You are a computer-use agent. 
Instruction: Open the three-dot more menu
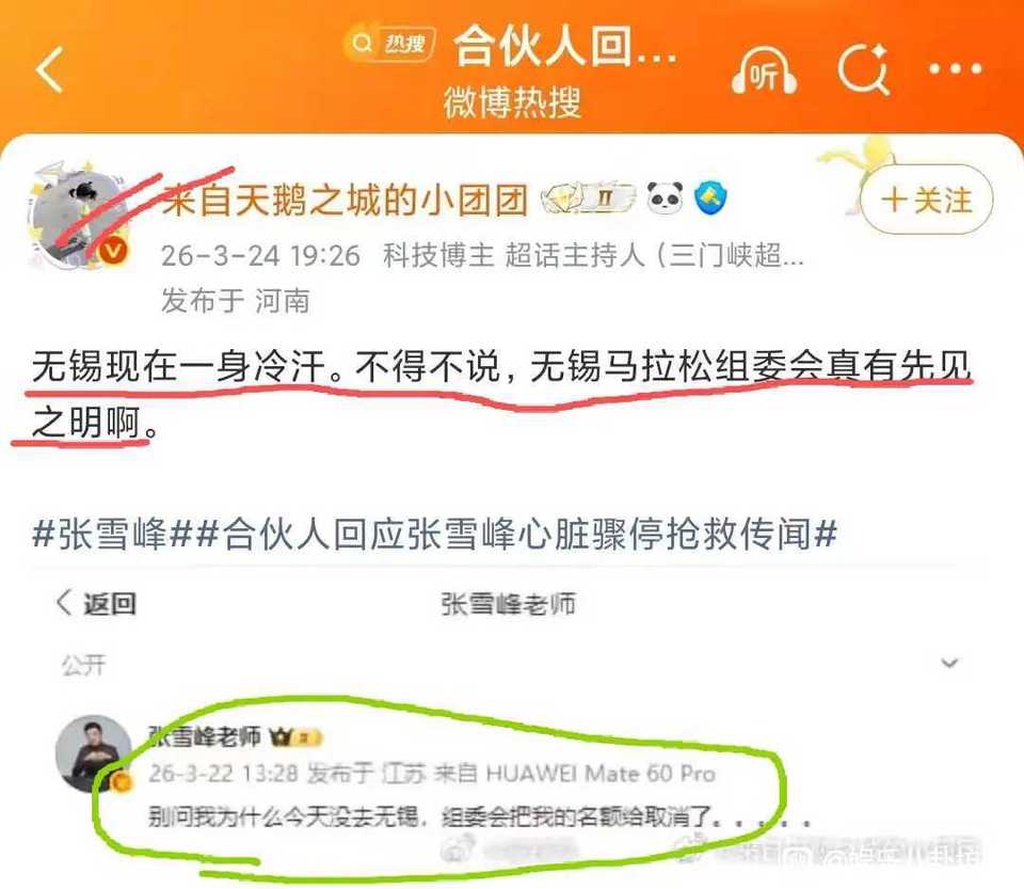[955, 69]
